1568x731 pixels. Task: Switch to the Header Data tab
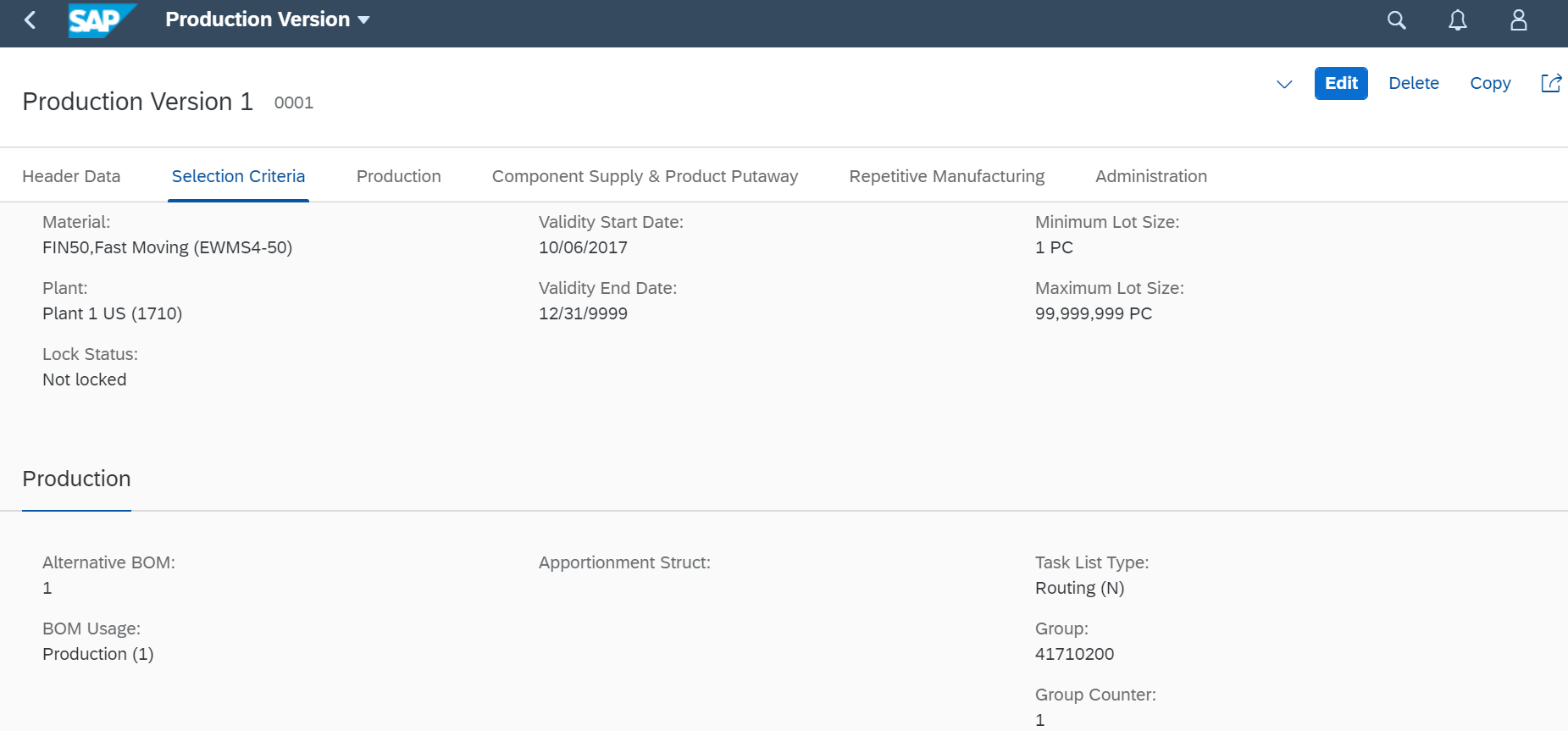pos(71,176)
